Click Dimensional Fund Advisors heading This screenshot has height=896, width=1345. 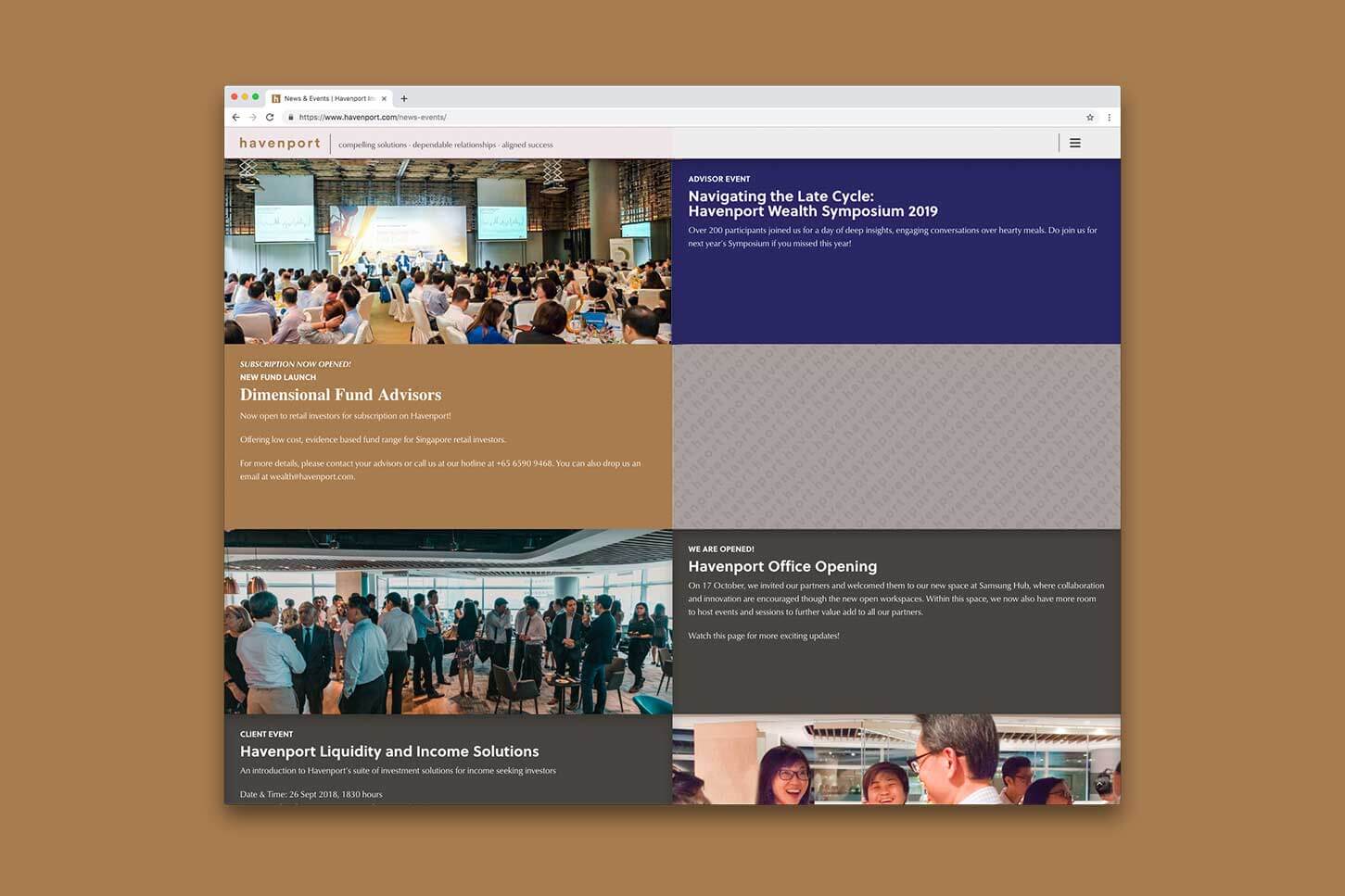tap(340, 395)
